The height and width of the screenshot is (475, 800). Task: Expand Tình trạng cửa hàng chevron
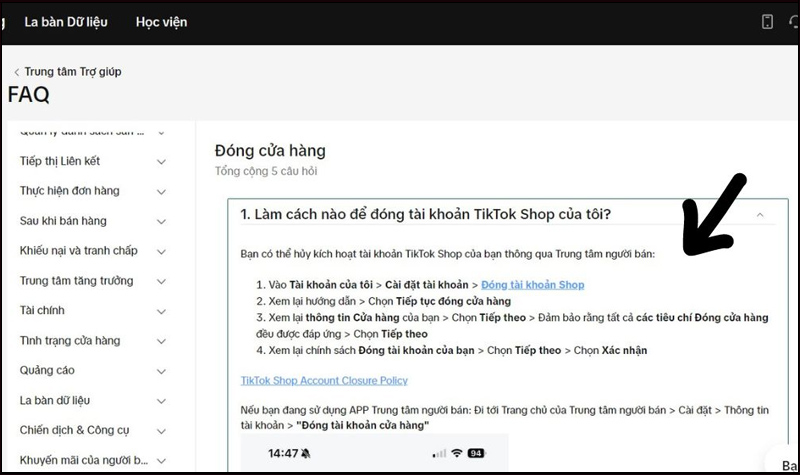pos(161,341)
